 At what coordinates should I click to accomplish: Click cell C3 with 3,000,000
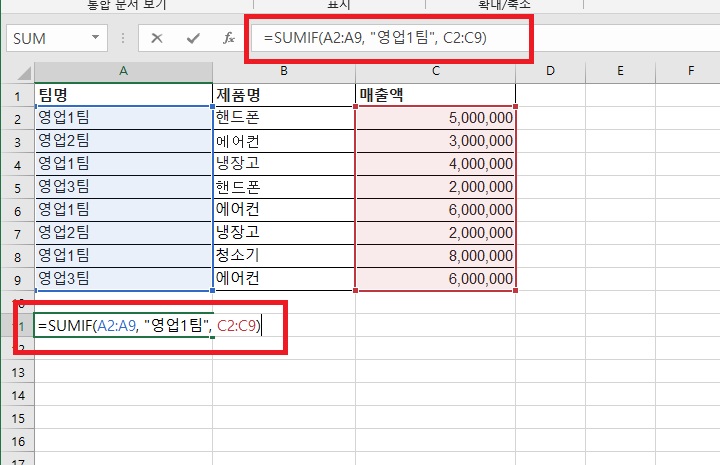436,141
